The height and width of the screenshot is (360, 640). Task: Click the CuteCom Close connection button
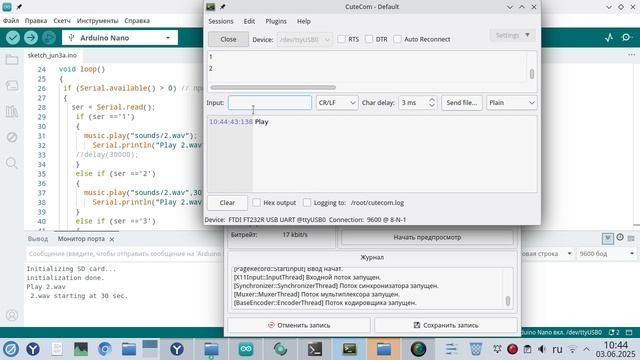pyautogui.click(x=228, y=39)
